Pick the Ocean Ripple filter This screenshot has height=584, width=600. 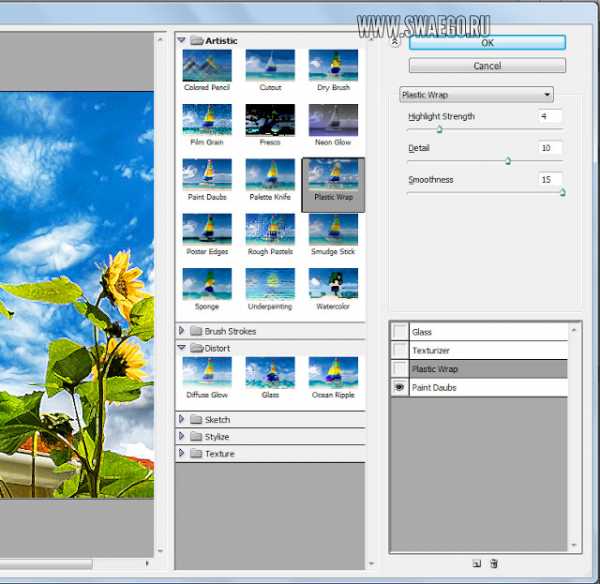[333, 373]
